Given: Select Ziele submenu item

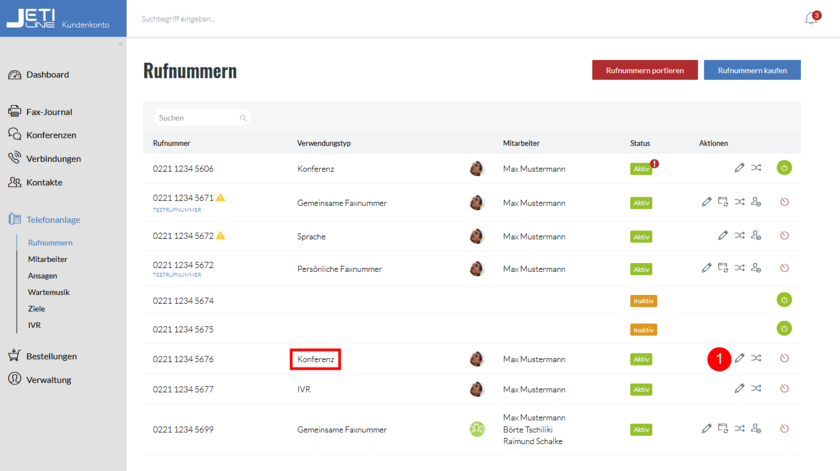Looking at the screenshot, I should [x=36, y=309].
